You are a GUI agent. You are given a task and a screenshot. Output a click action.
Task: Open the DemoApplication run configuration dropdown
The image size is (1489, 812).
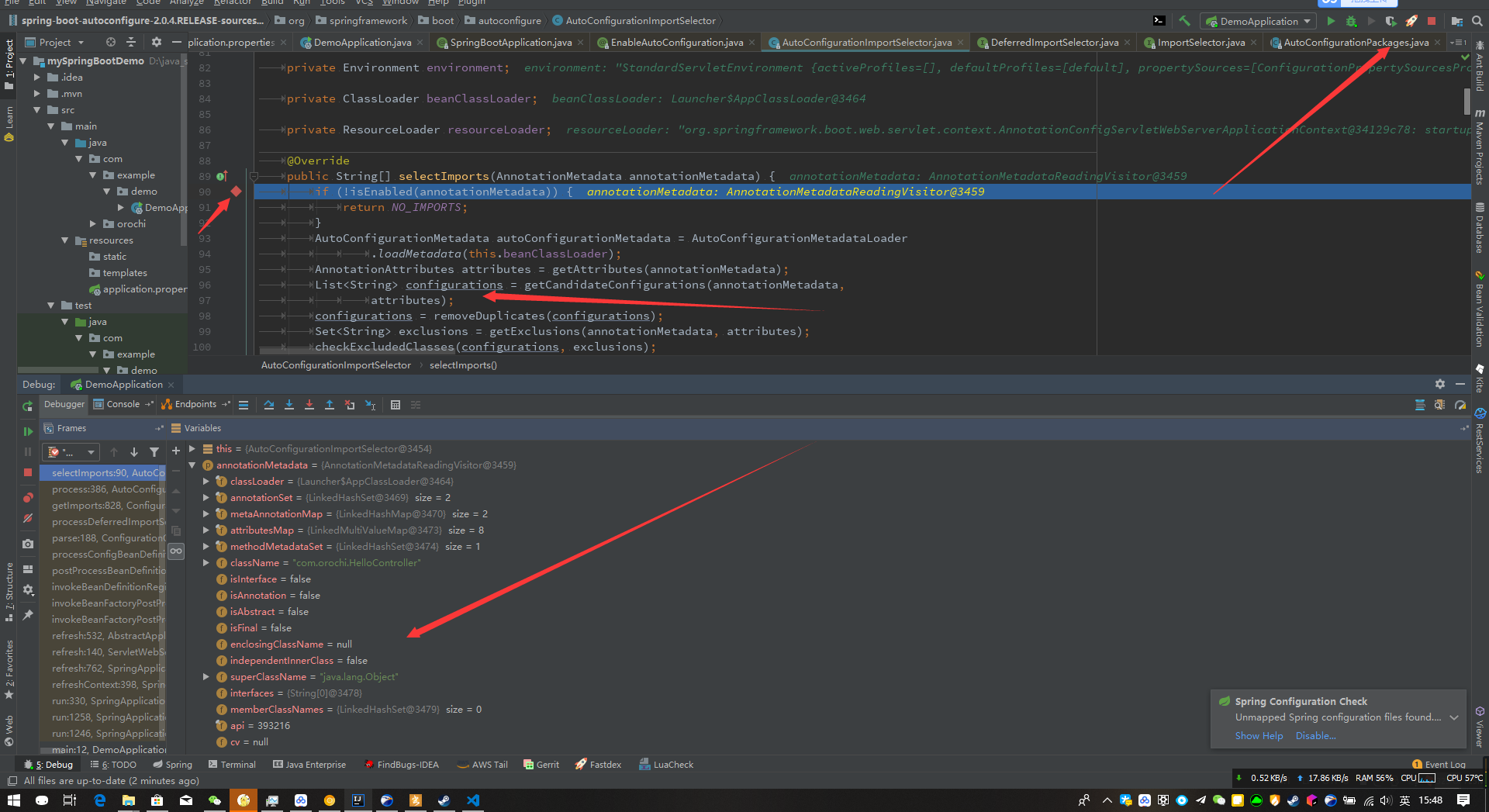pyautogui.click(x=1257, y=21)
